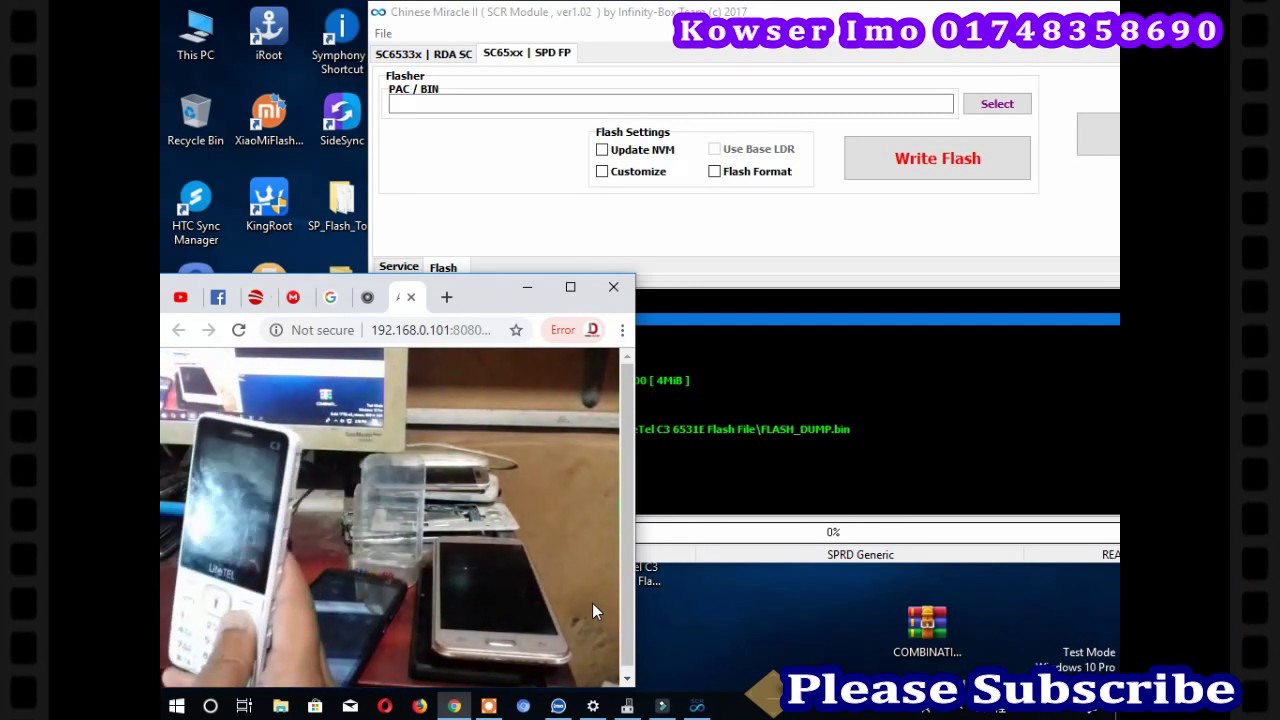Click the Not secure site info icon

(276, 330)
